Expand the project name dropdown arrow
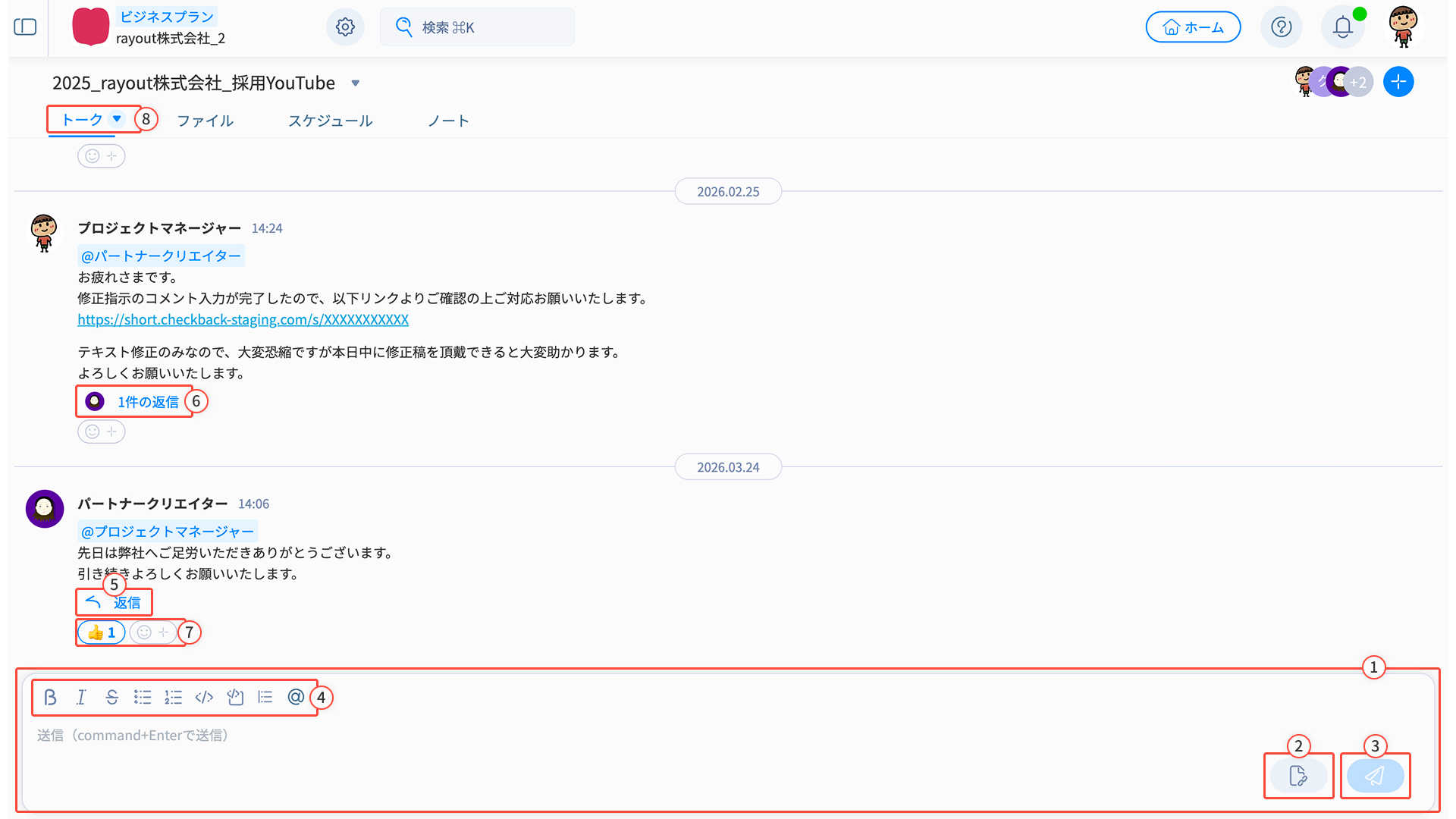The height and width of the screenshot is (819, 1456). 355,83
